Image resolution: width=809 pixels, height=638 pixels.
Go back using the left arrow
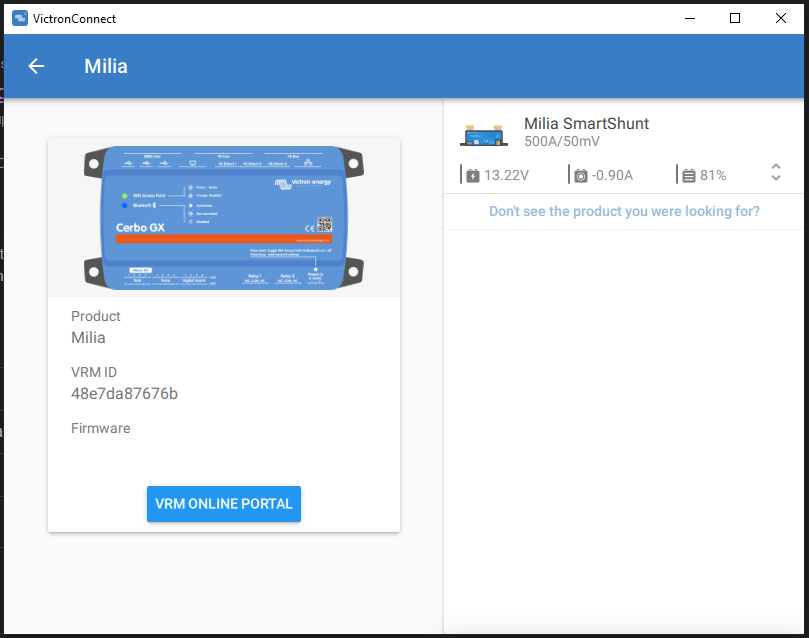(x=36, y=66)
